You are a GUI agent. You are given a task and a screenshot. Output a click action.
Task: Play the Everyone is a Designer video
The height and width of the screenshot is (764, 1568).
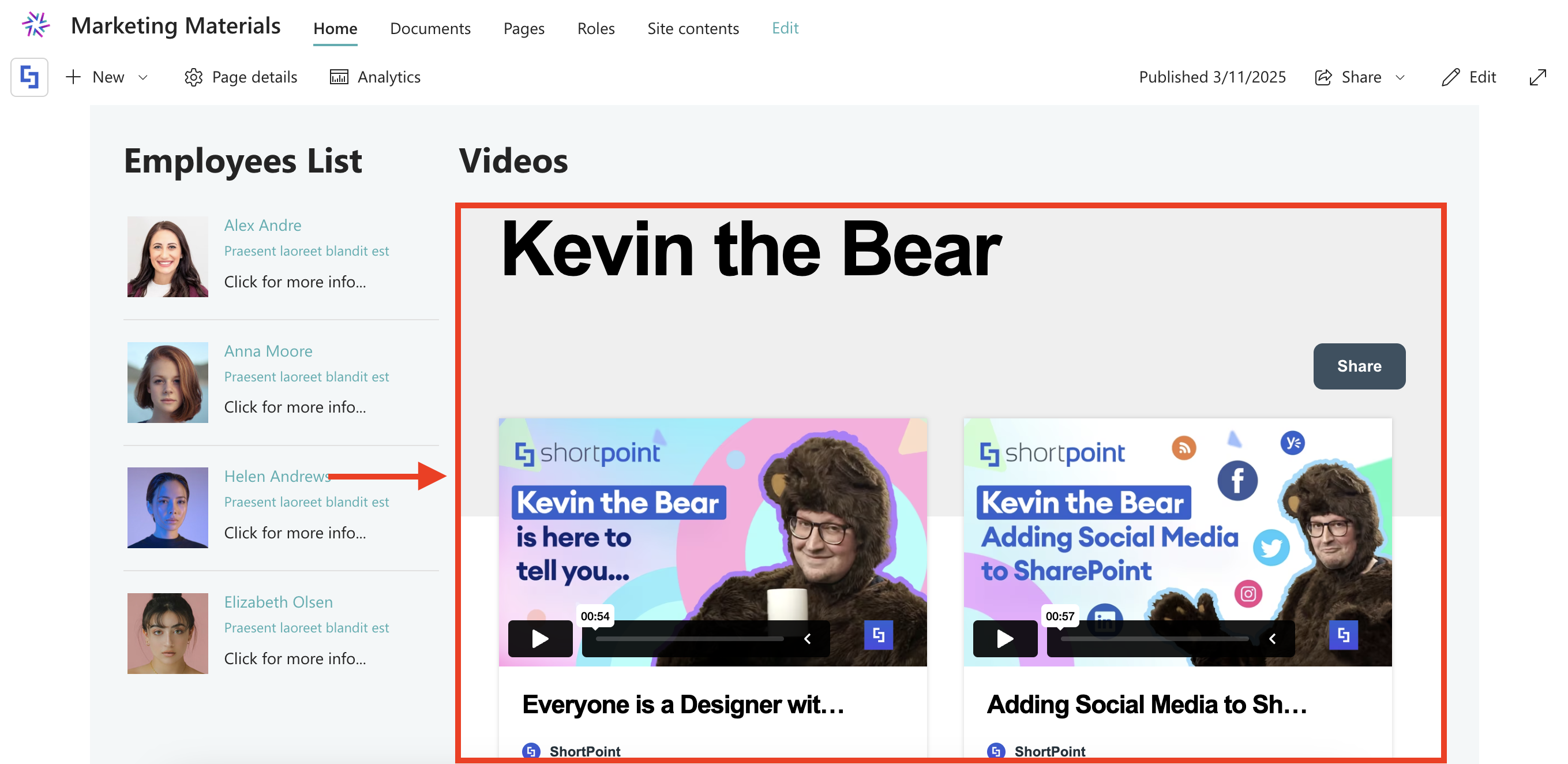pos(540,639)
